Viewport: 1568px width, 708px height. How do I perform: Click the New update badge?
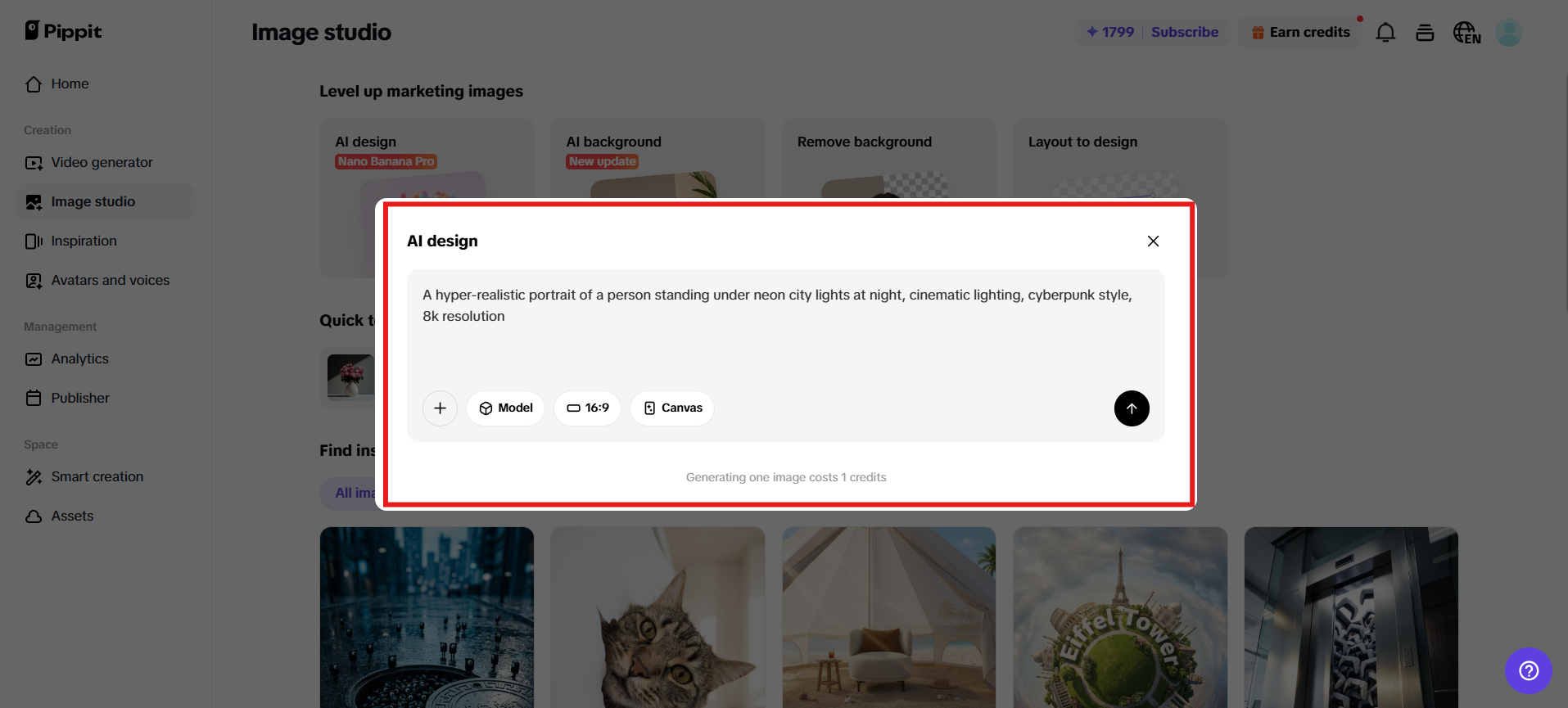tap(602, 161)
